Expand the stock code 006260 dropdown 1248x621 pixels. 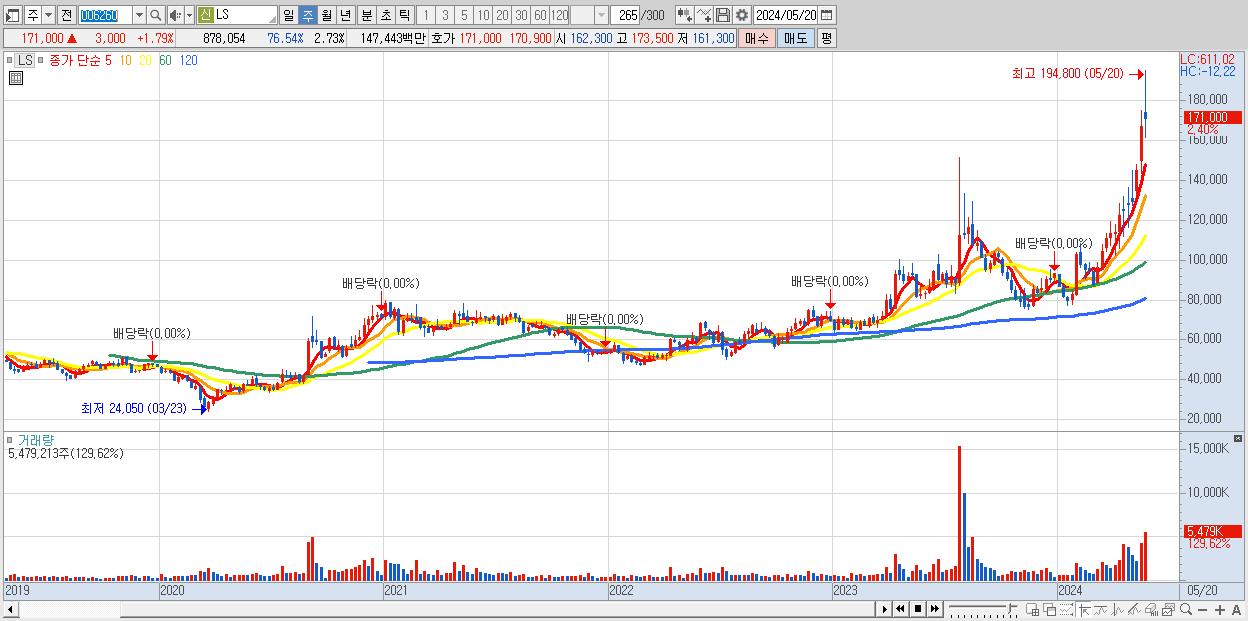[x=139, y=15]
